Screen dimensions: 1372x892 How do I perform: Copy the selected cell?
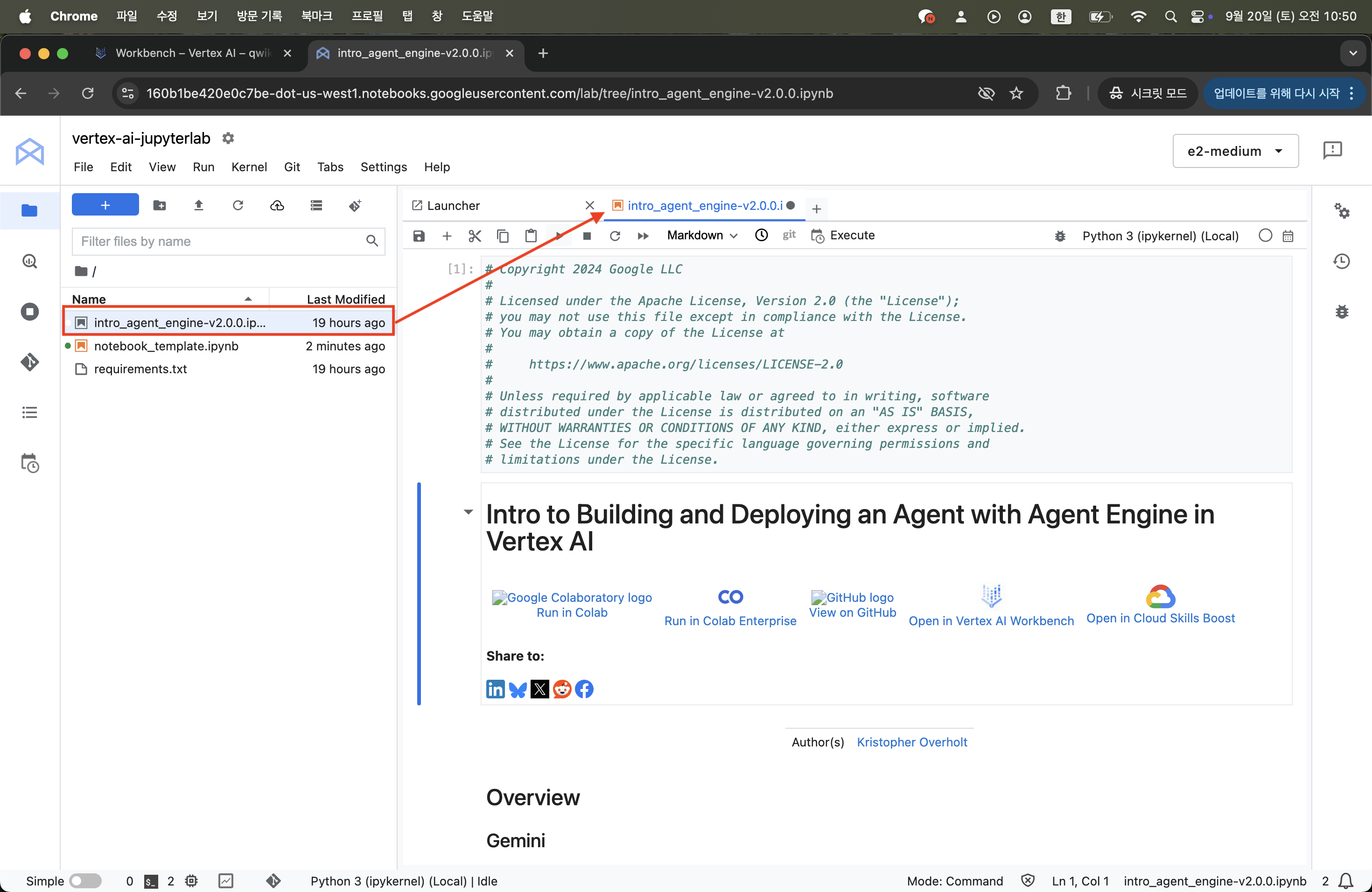coord(503,236)
